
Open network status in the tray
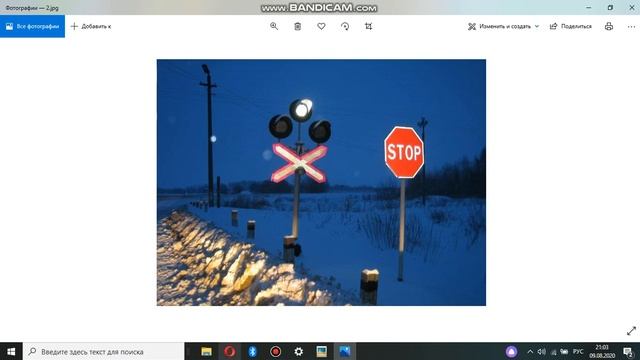click(x=553, y=351)
